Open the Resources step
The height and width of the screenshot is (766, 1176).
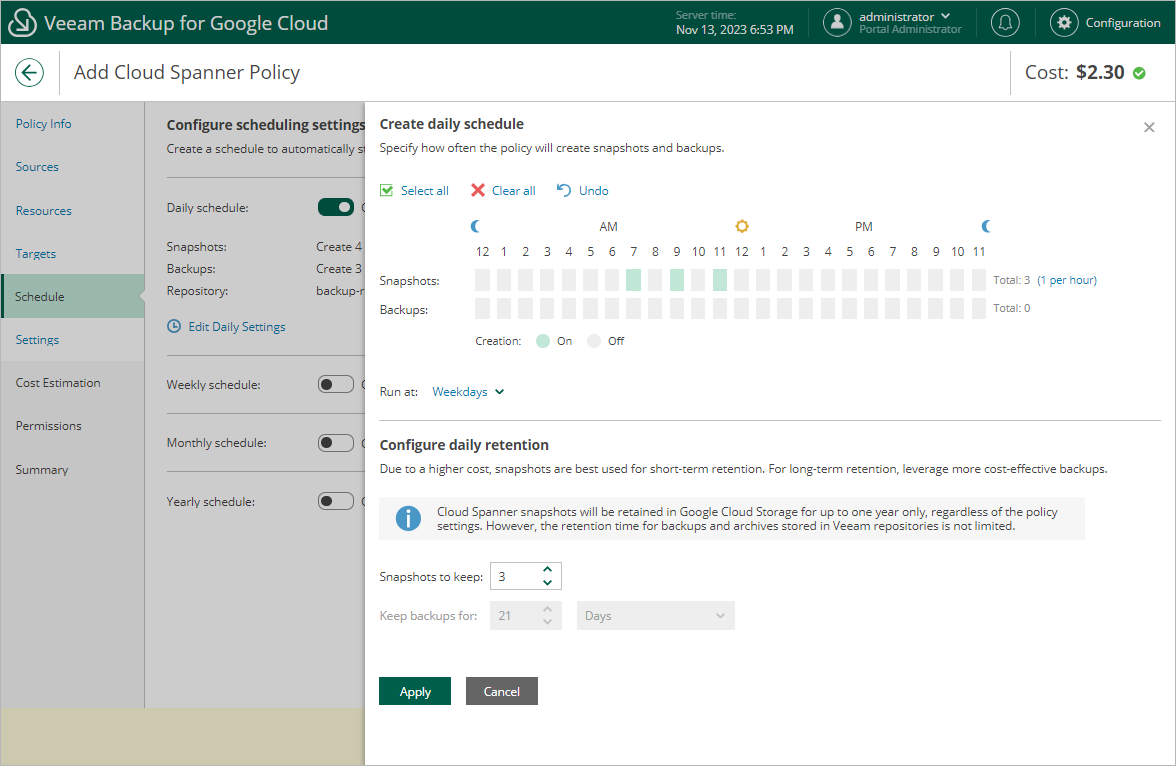[x=44, y=211]
